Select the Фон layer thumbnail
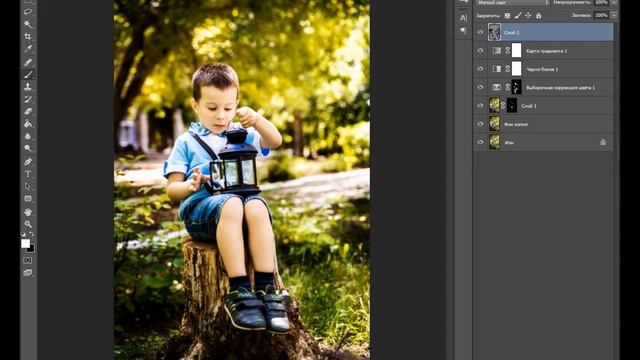Screen dimensions: 640x360 point(494,142)
